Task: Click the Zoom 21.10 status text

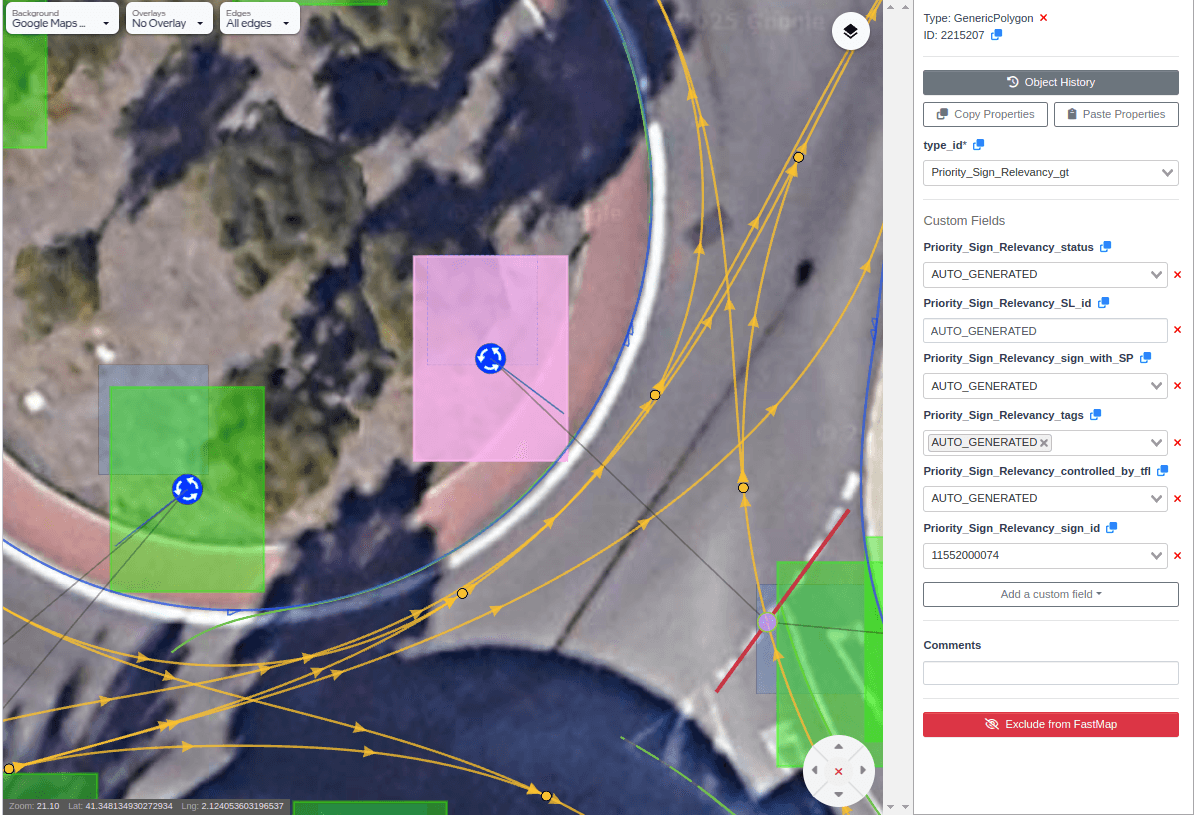Action: pos(34,806)
